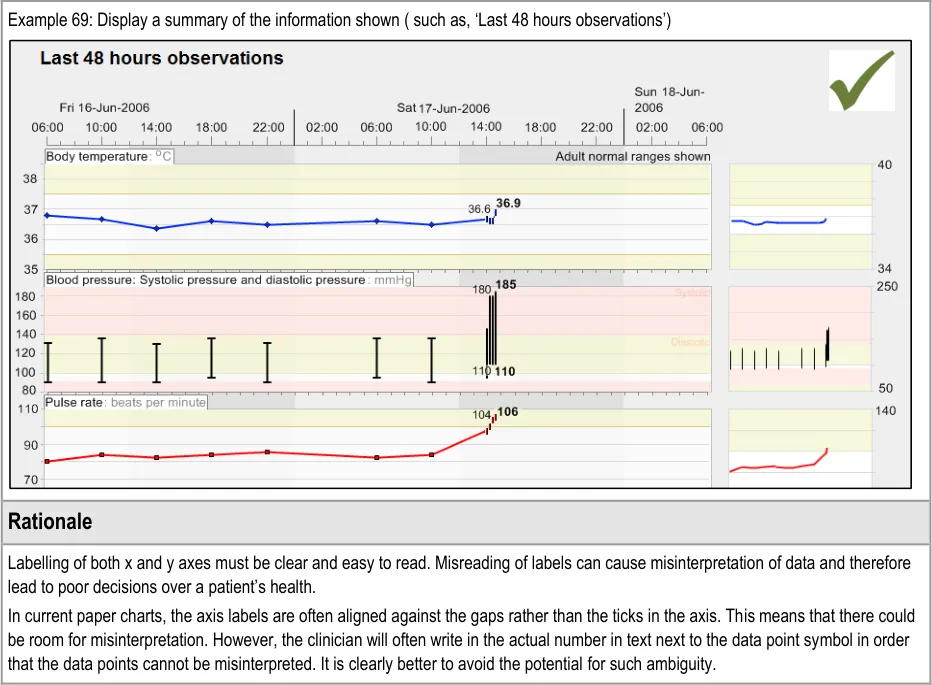Click the 'Blood pressure' chart label

[x=205, y=280]
